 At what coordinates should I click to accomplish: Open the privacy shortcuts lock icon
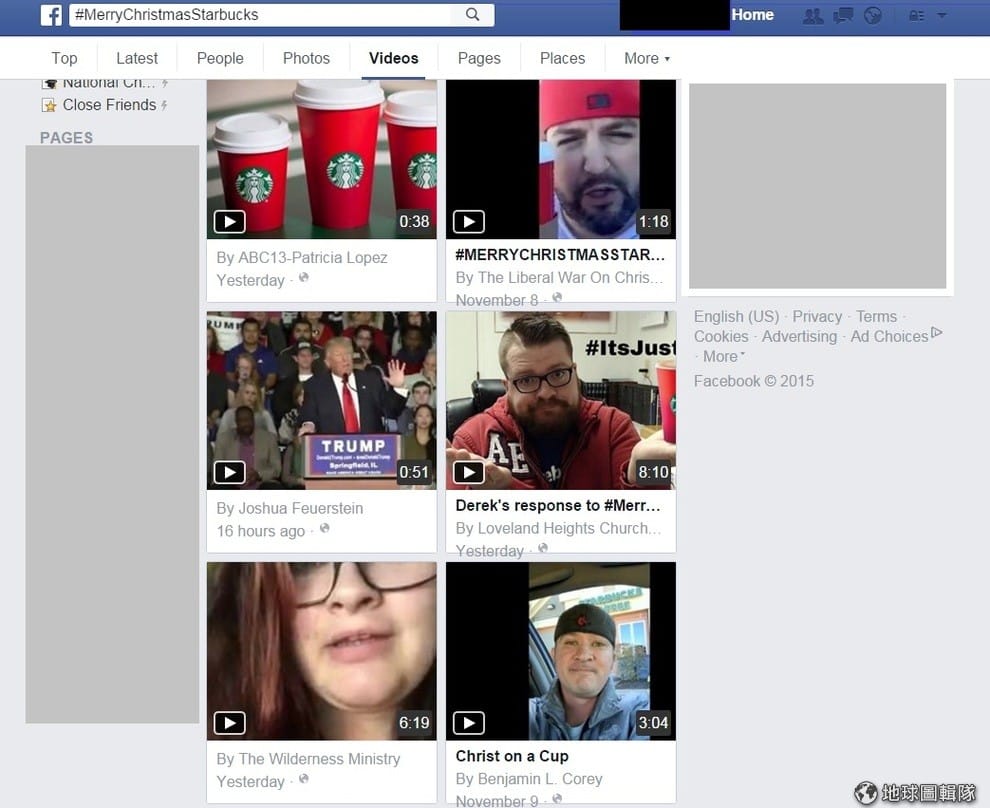(916, 16)
